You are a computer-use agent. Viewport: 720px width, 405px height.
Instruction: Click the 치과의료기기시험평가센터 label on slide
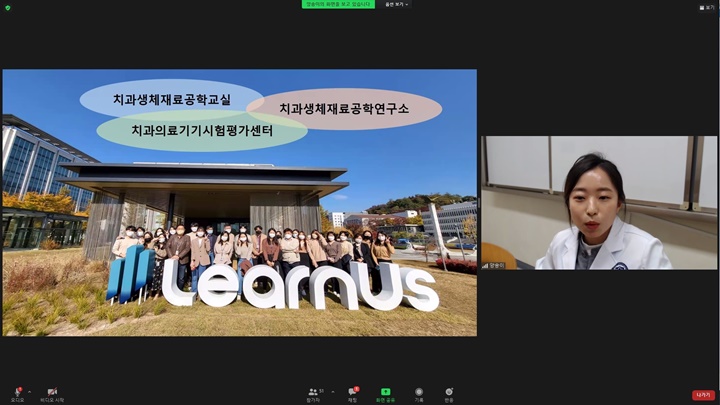click(x=202, y=130)
